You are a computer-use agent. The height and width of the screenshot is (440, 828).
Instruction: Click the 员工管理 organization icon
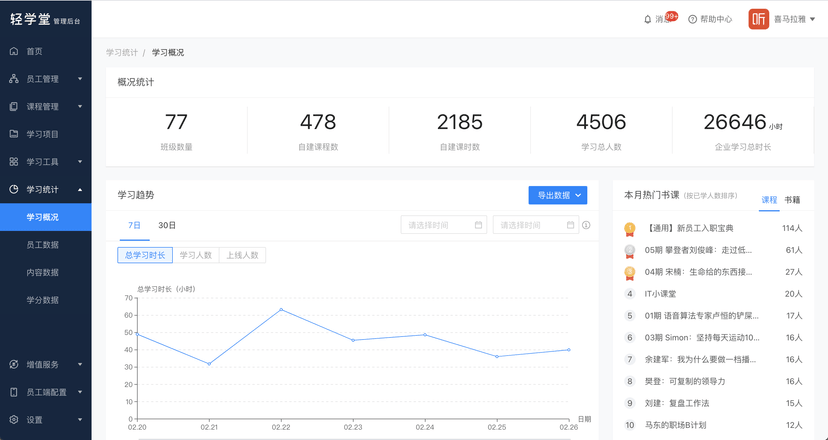(14, 79)
